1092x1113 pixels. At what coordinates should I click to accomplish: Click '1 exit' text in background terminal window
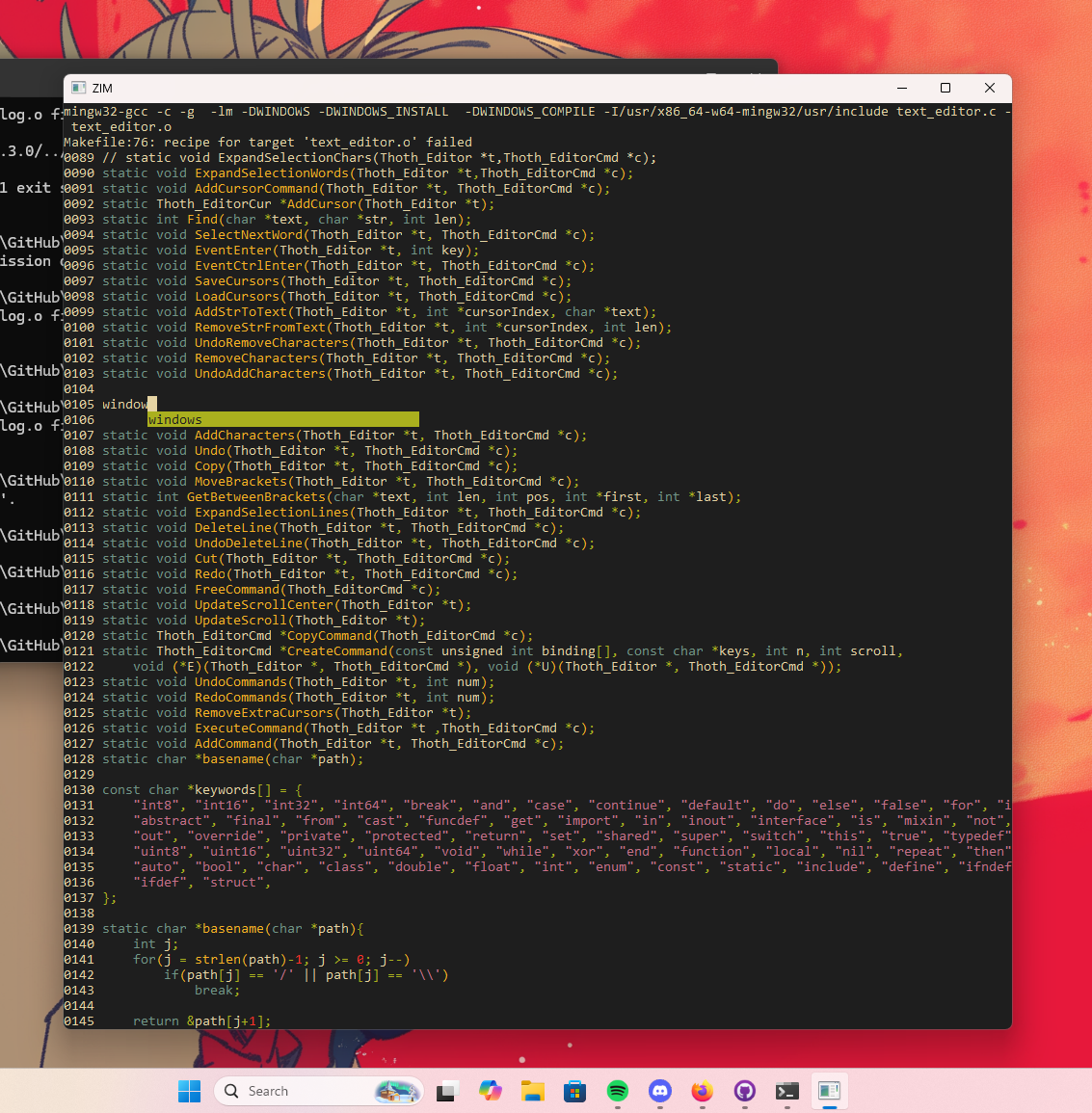click(26, 188)
